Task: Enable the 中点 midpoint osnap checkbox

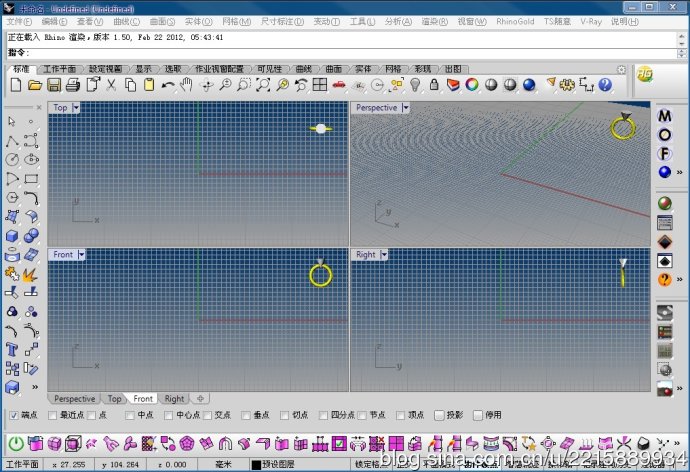Action: point(130,415)
